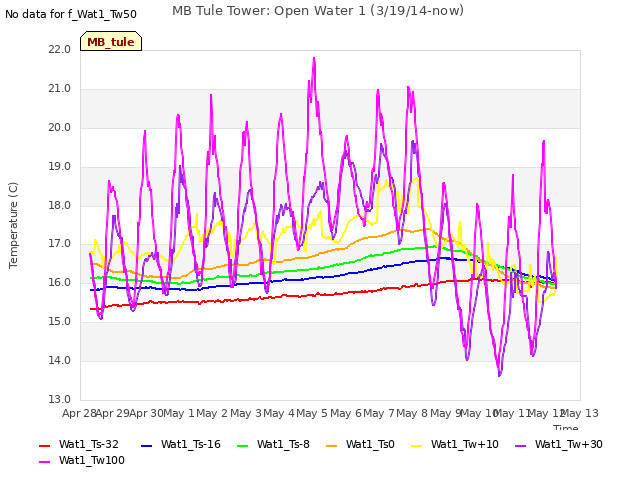Click the 'No data for f_Wat1_Tw50' notice
The height and width of the screenshot is (480, 640).
71,14
